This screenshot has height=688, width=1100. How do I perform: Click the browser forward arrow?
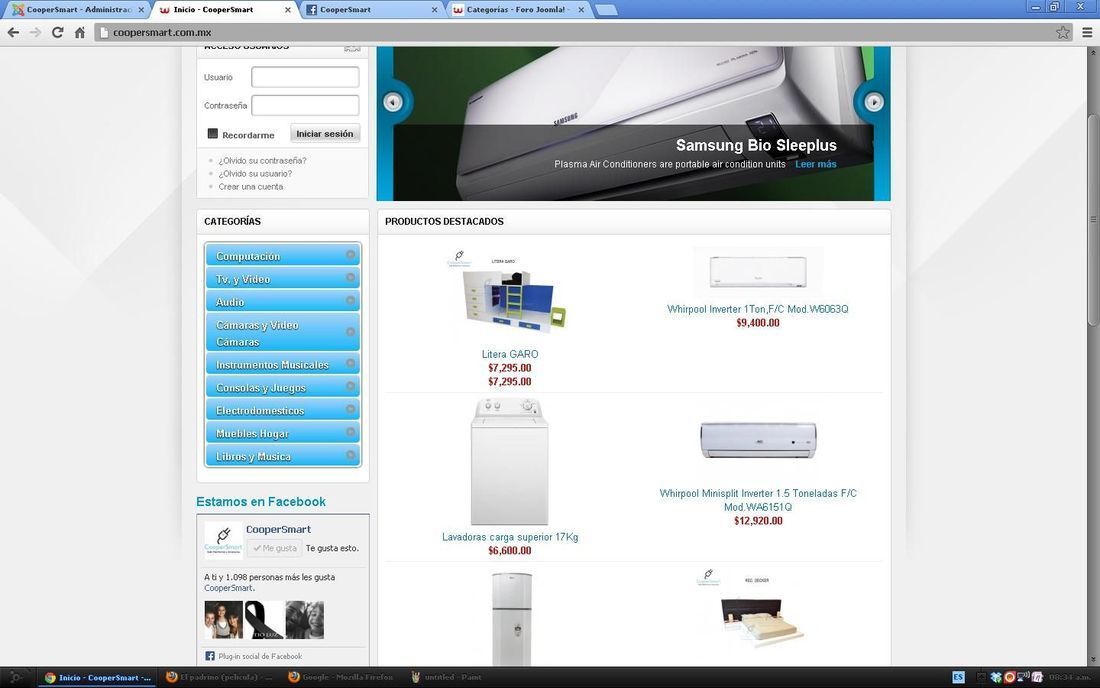pos(35,32)
